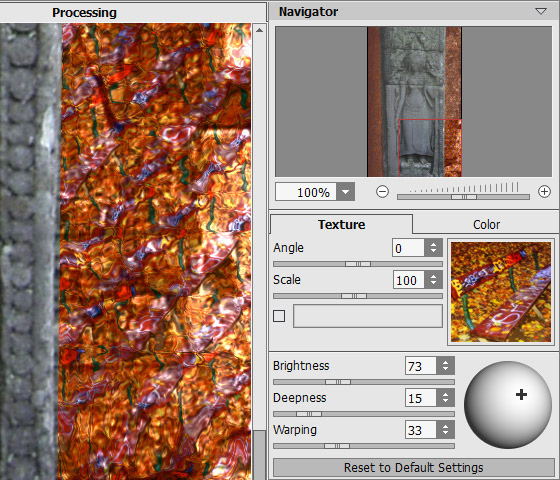
Task: Click Reset to Default Settings
Action: [414, 468]
